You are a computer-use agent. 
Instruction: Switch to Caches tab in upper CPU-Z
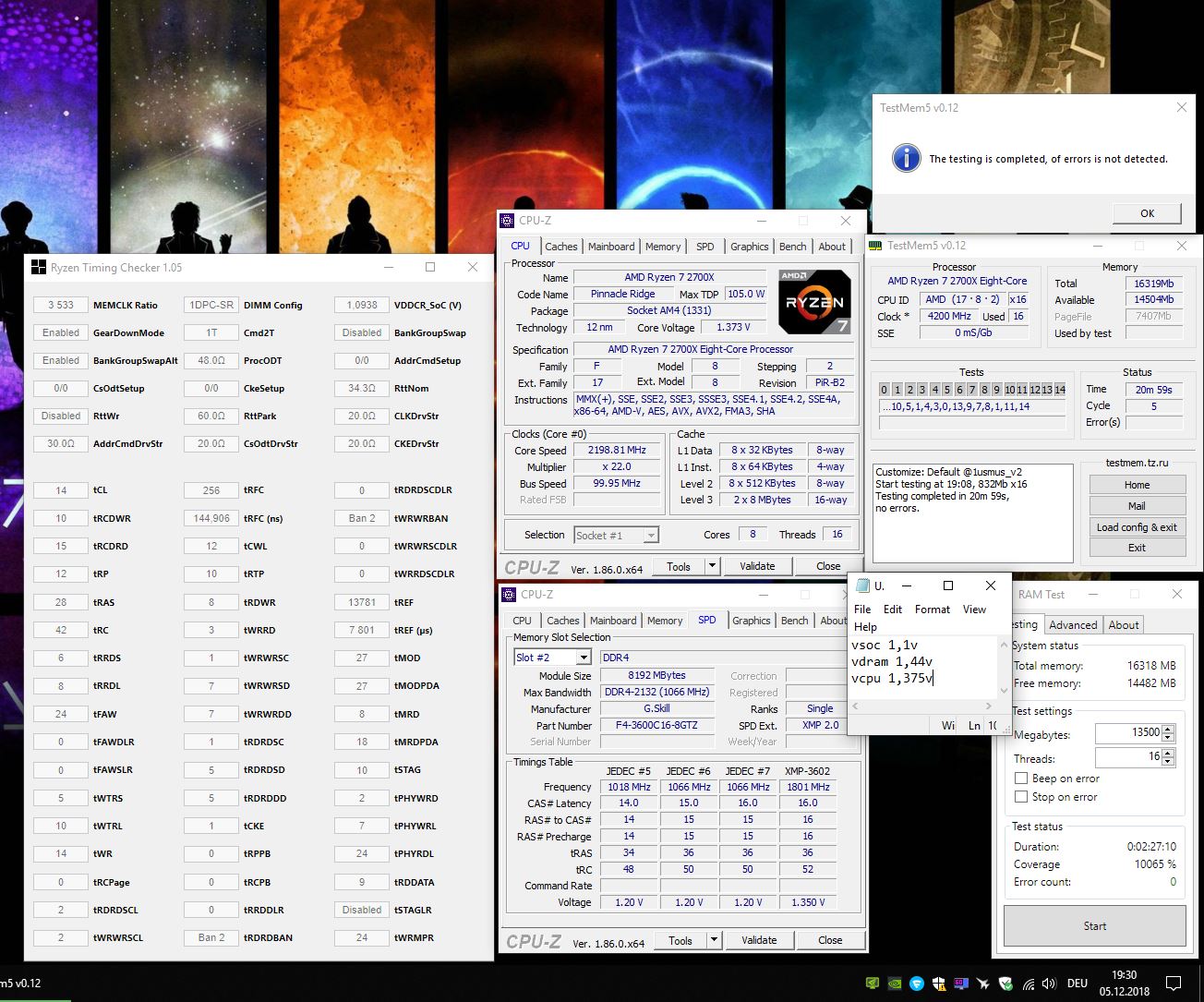[560, 247]
